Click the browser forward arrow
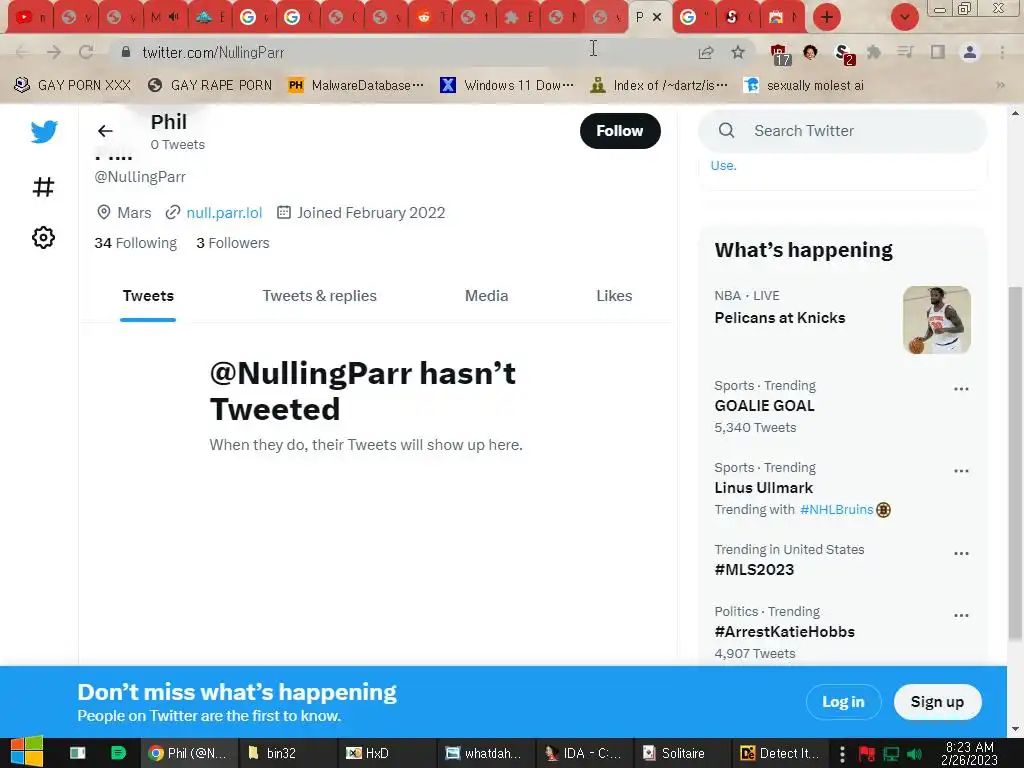 tap(54, 52)
